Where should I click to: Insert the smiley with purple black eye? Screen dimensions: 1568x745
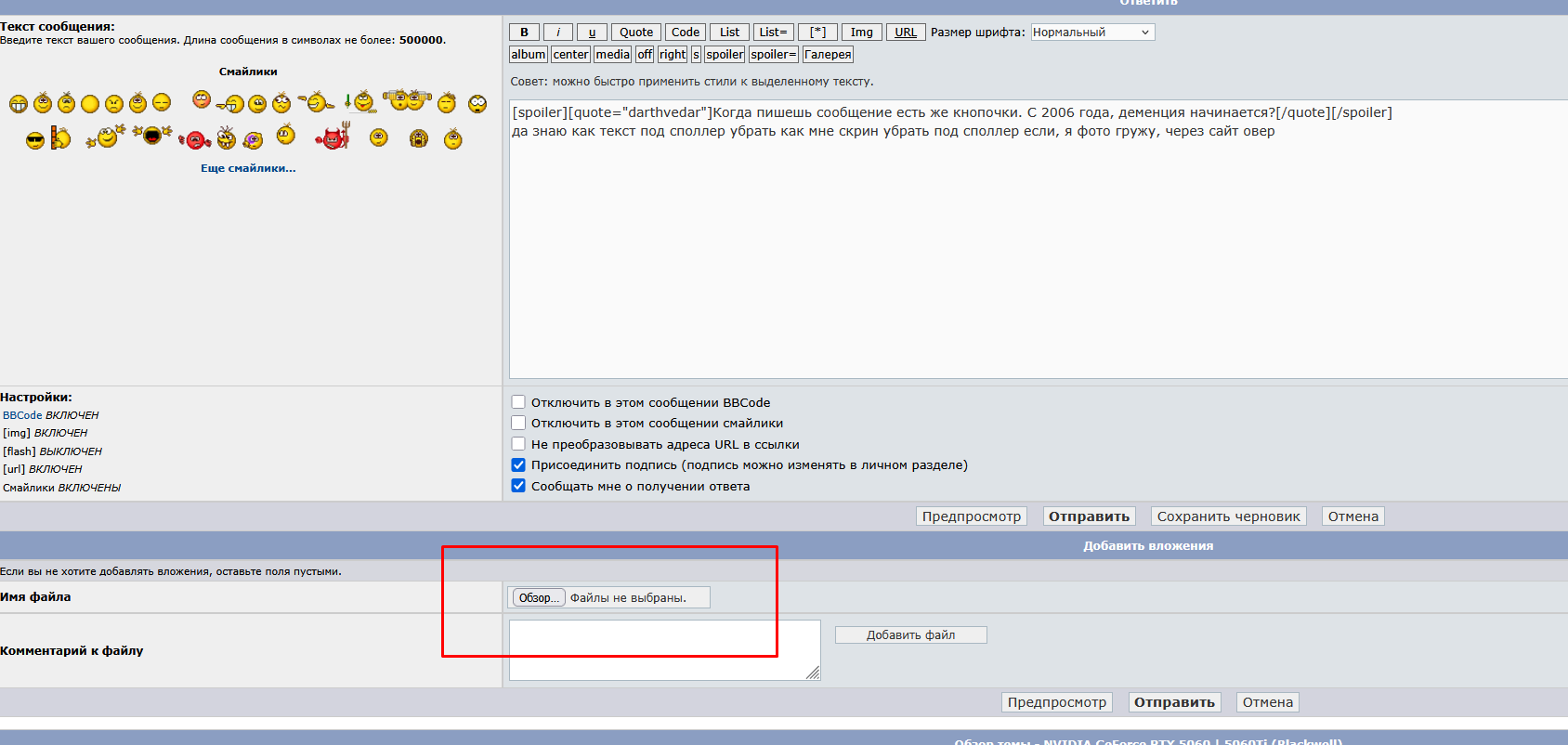coord(254,140)
